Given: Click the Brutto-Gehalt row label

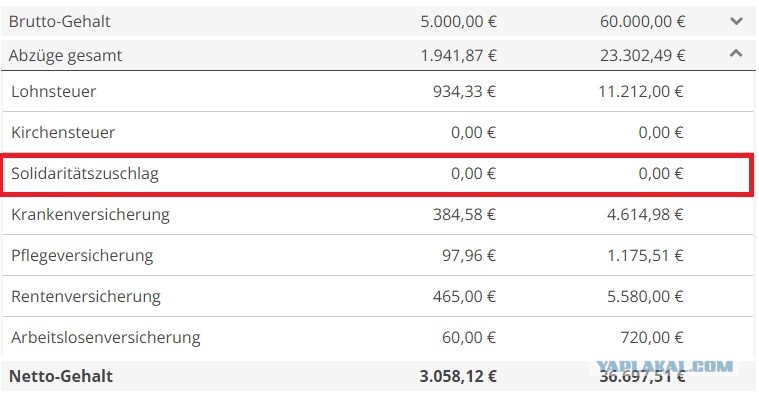Looking at the screenshot, I should click(x=60, y=21).
